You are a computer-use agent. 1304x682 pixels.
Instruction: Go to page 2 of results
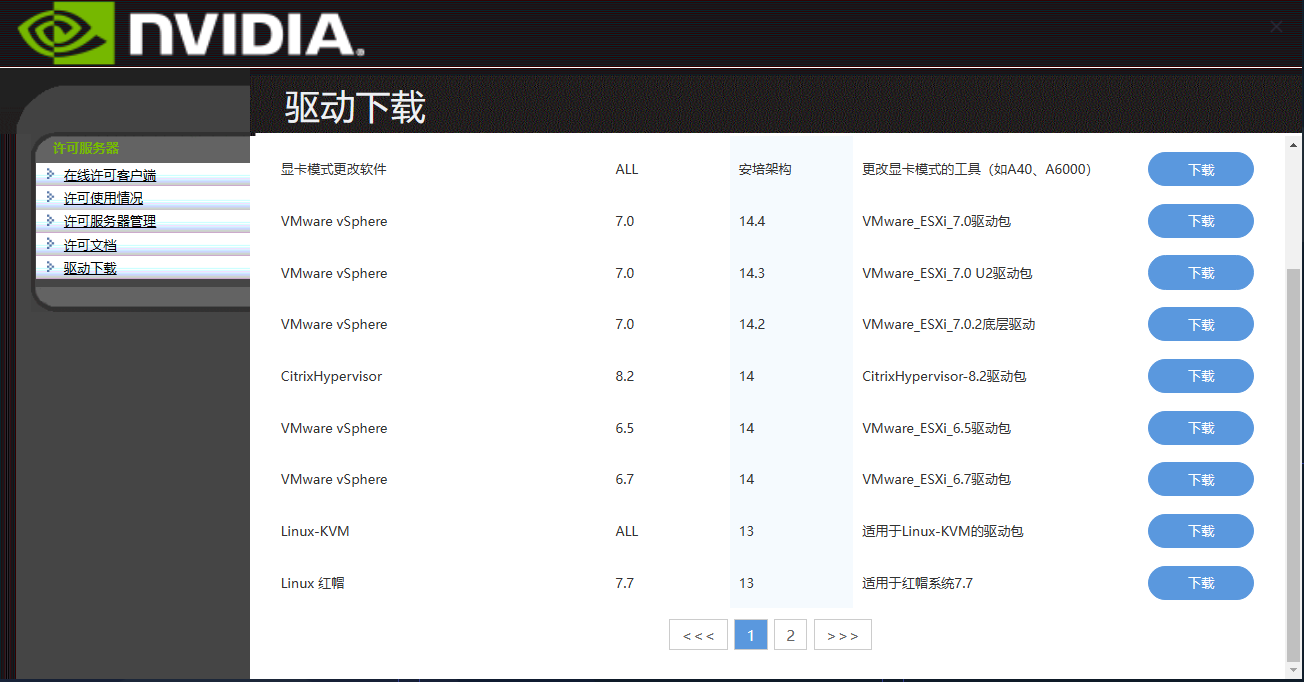click(790, 634)
